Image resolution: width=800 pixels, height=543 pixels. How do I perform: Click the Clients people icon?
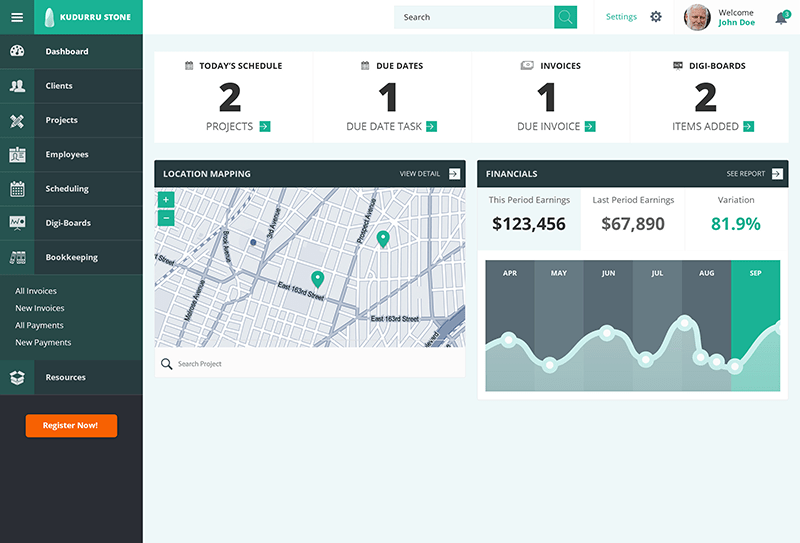[17, 86]
